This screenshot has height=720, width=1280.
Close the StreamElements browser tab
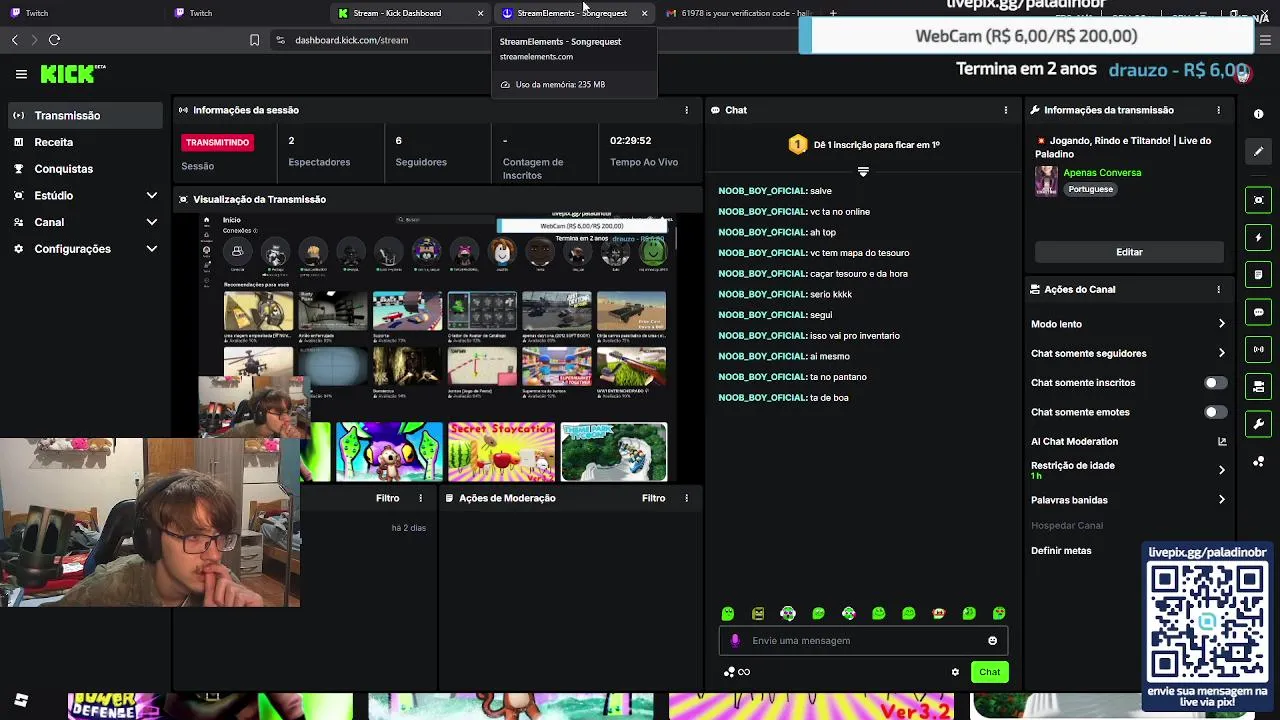click(x=644, y=13)
